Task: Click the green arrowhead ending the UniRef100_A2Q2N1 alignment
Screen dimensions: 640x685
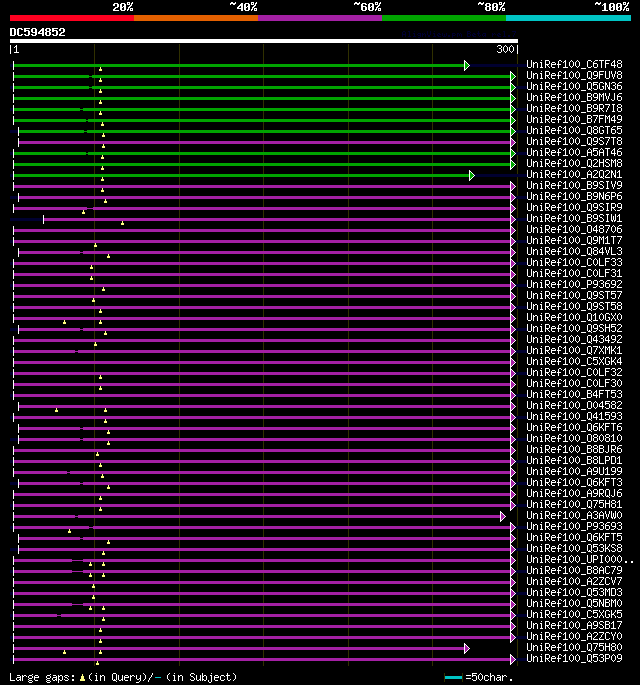Action: pos(471,176)
